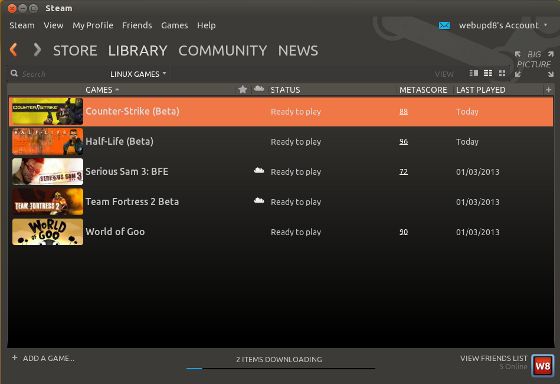Screen dimensions: 560x384
Task: Open the W8 avatar icon
Action: pos(542,365)
